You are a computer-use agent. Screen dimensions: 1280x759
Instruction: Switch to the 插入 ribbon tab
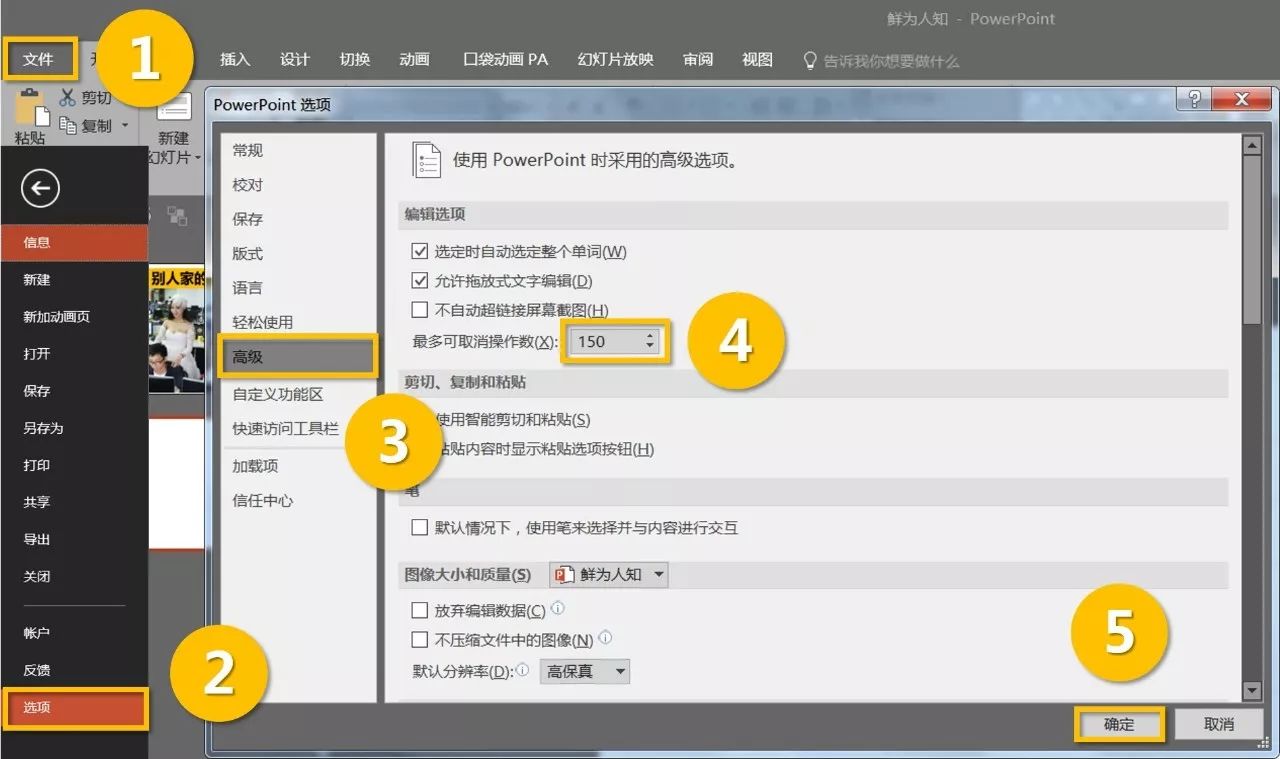[x=235, y=60]
